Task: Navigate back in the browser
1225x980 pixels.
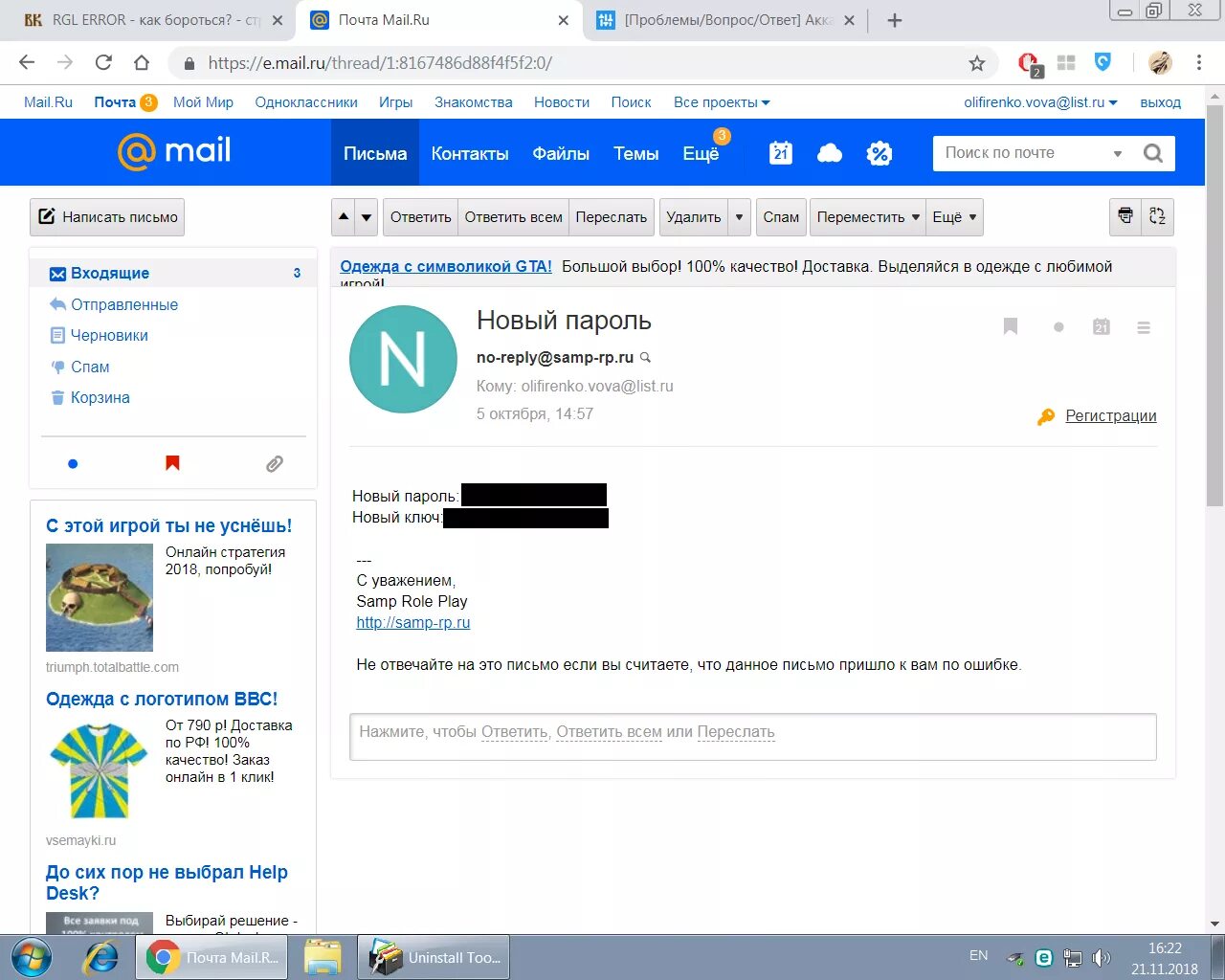Action: [27, 63]
